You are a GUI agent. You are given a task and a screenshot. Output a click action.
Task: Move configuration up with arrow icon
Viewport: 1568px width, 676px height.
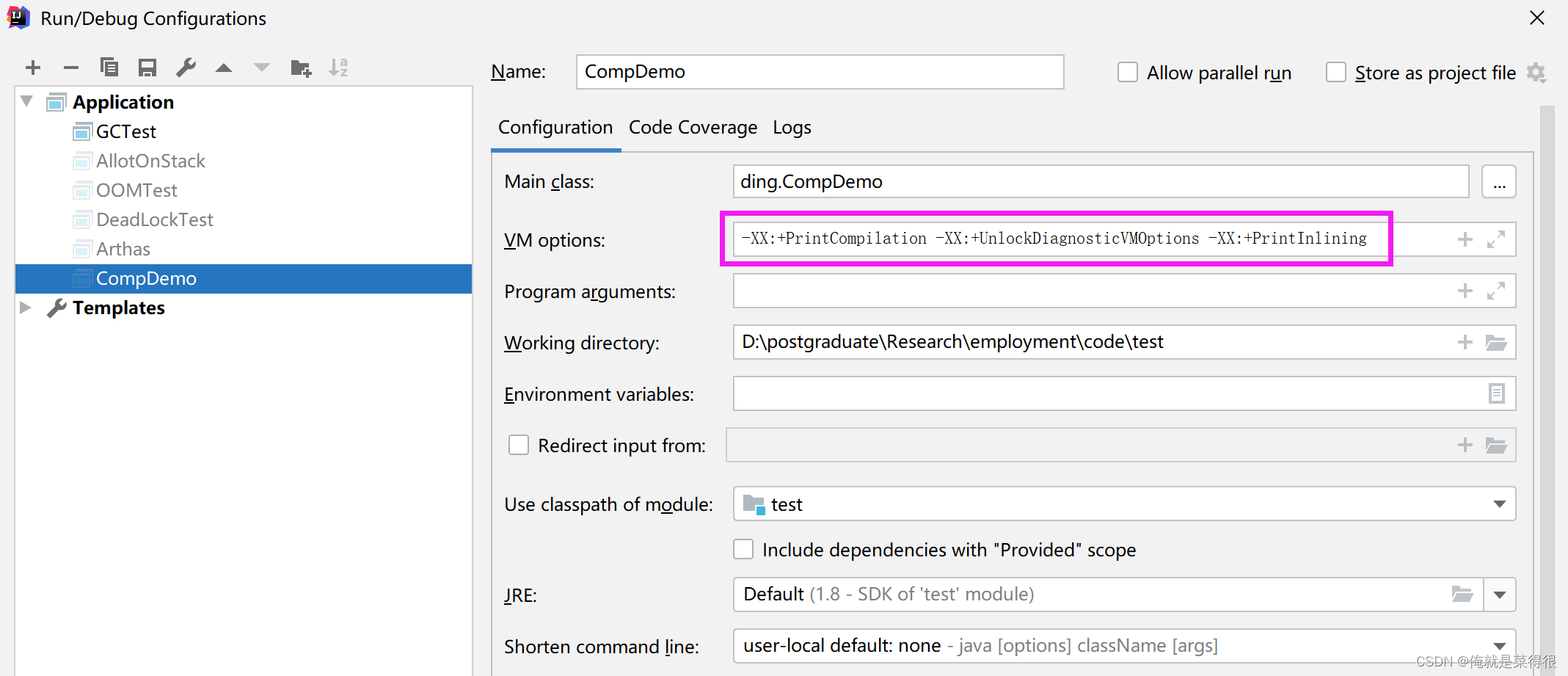224,68
